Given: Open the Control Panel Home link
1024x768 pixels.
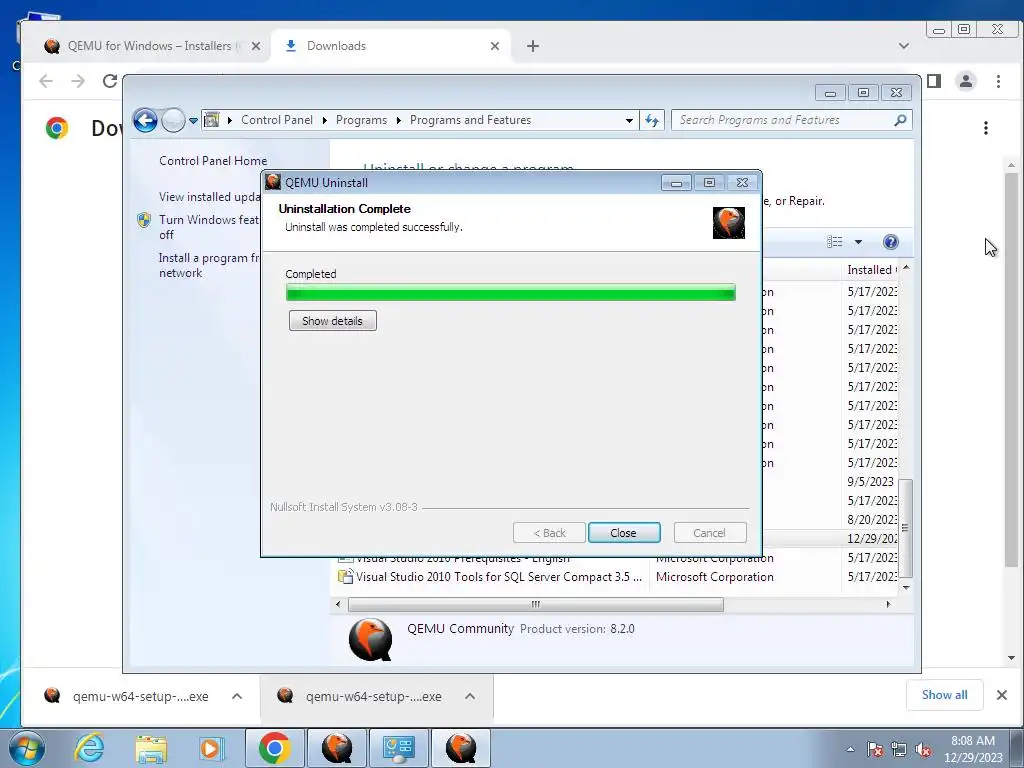Looking at the screenshot, I should pyautogui.click(x=213, y=161).
